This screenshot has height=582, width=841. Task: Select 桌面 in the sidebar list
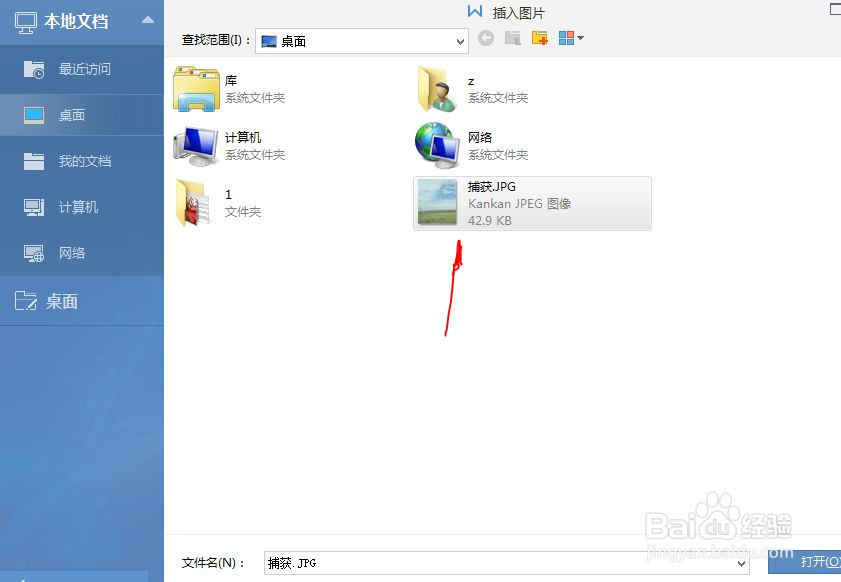82,115
